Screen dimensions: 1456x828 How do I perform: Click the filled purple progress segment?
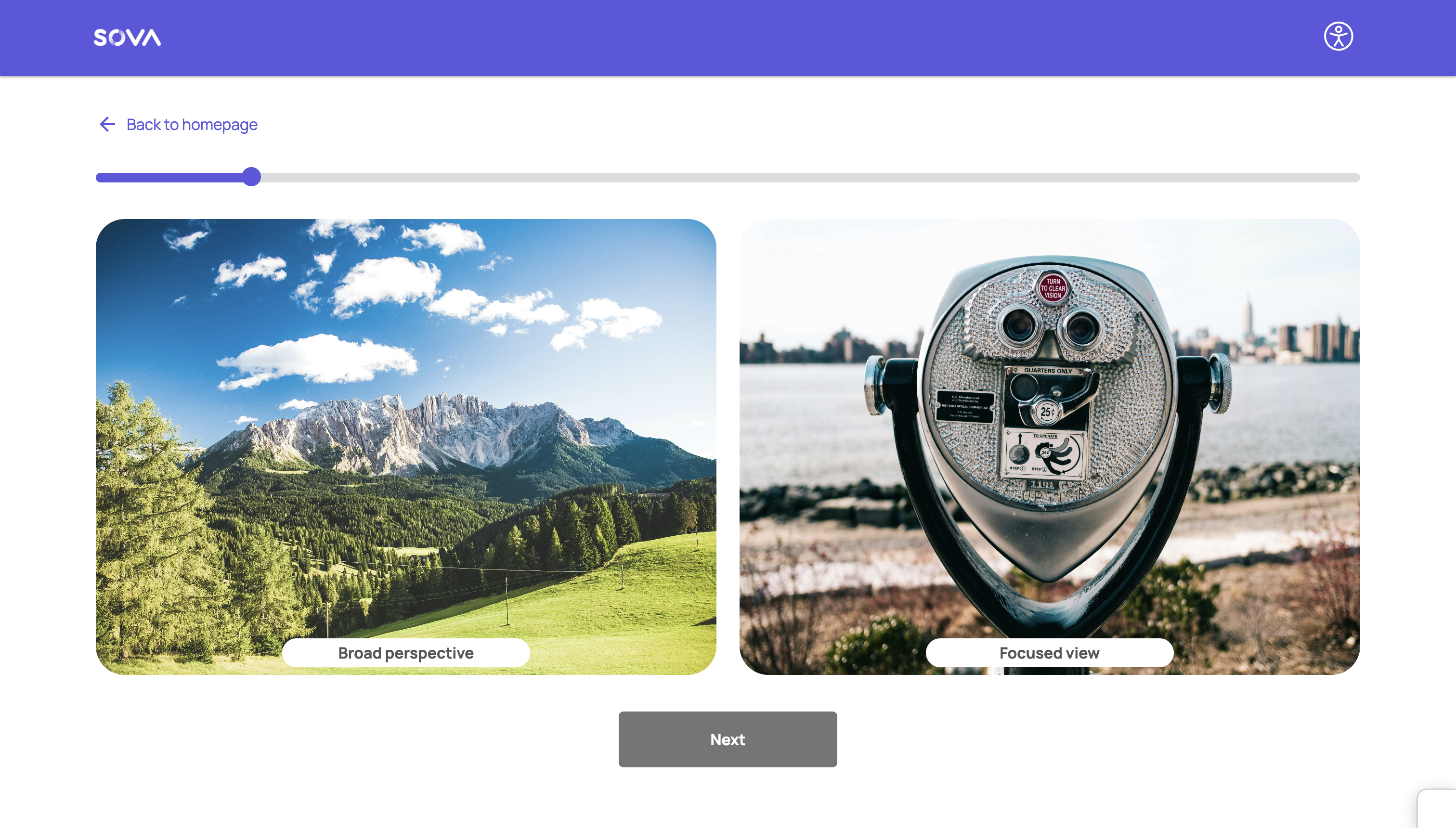click(x=170, y=178)
